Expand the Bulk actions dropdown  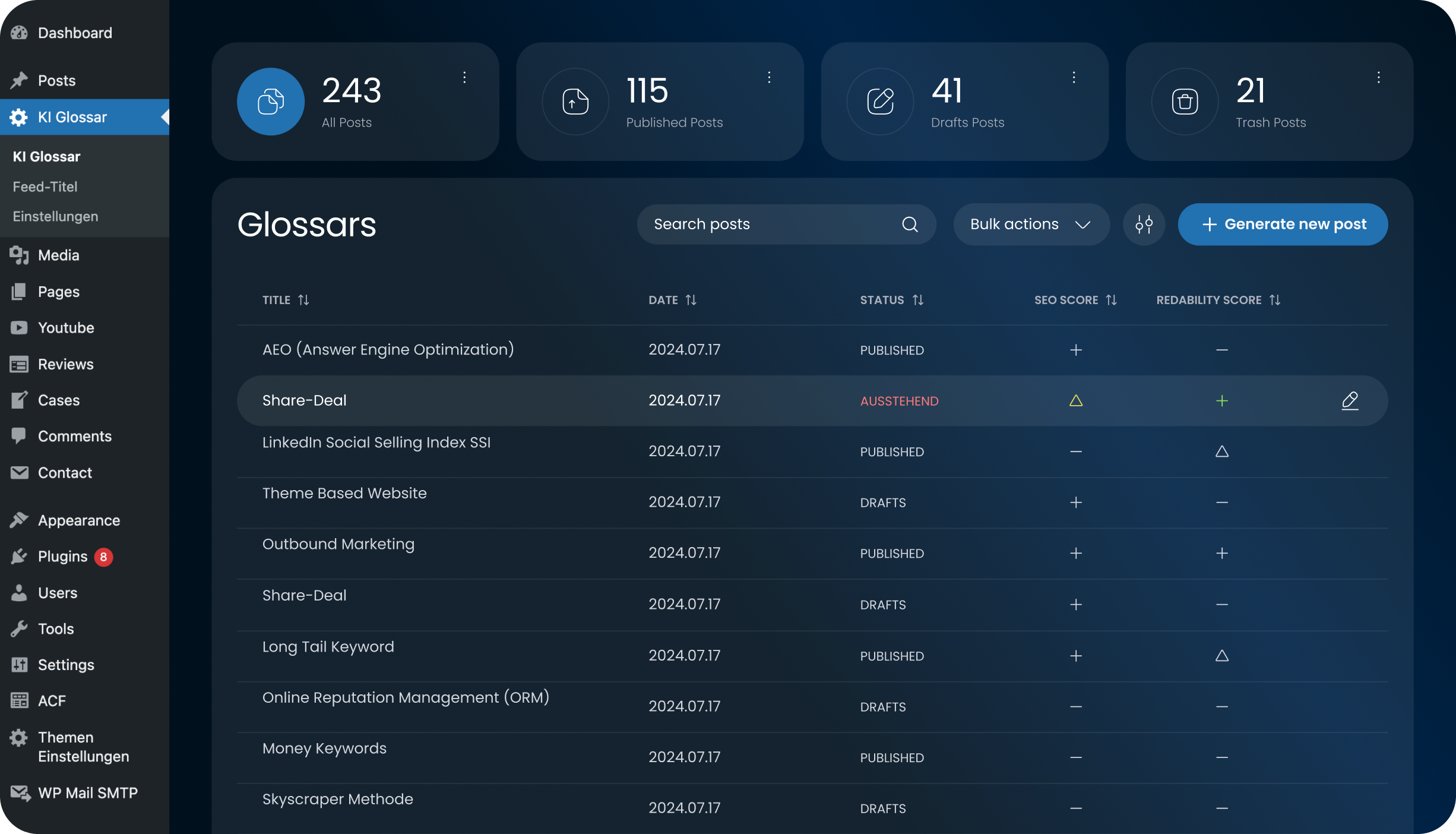[x=1031, y=224]
